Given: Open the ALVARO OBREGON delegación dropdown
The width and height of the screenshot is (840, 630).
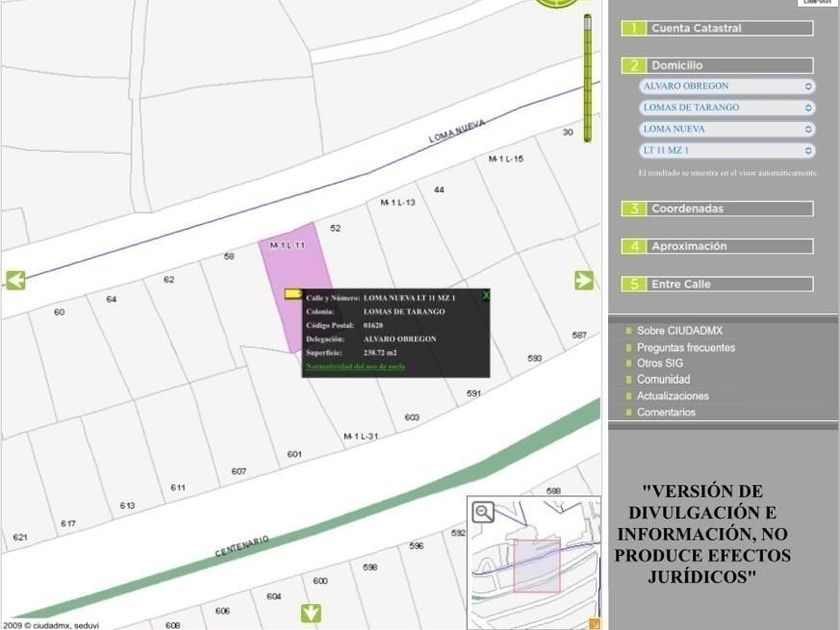Looking at the screenshot, I should [x=727, y=86].
